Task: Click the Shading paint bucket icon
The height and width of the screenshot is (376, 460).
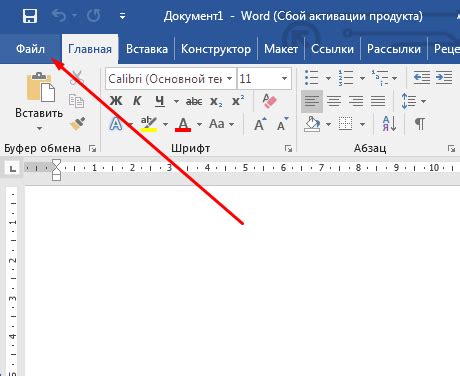Action: coord(312,124)
